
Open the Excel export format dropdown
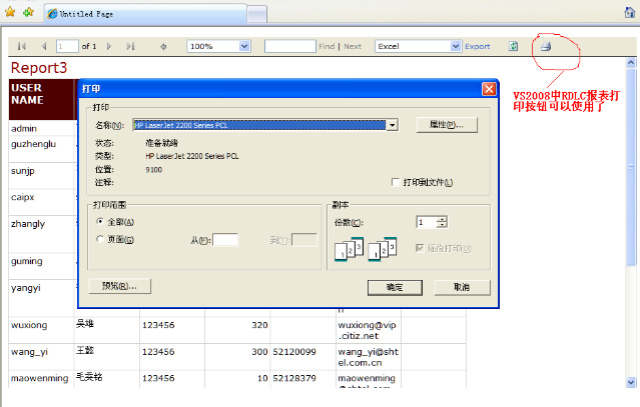click(456, 46)
